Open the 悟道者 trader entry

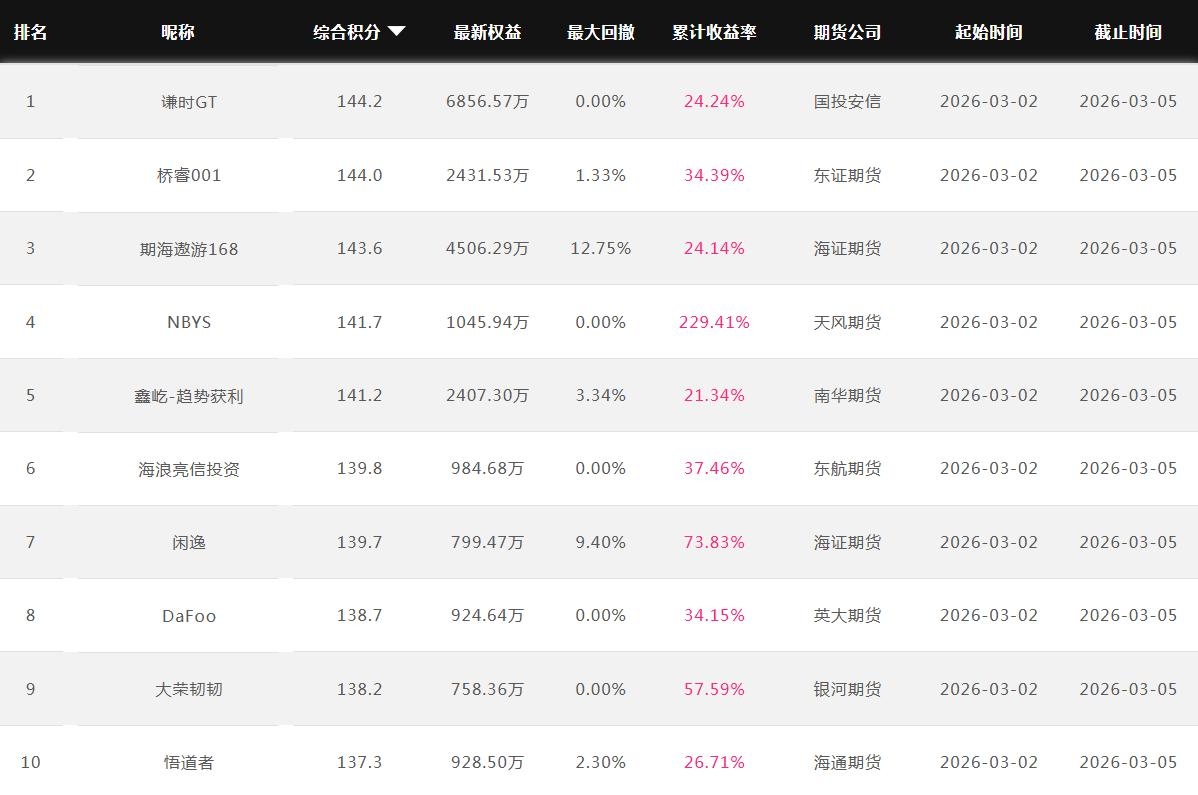(189, 762)
